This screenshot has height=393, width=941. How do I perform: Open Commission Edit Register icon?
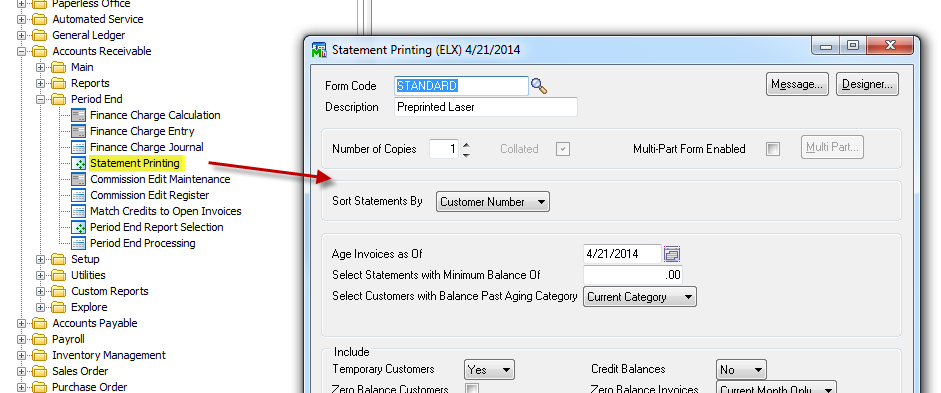point(78,195)
